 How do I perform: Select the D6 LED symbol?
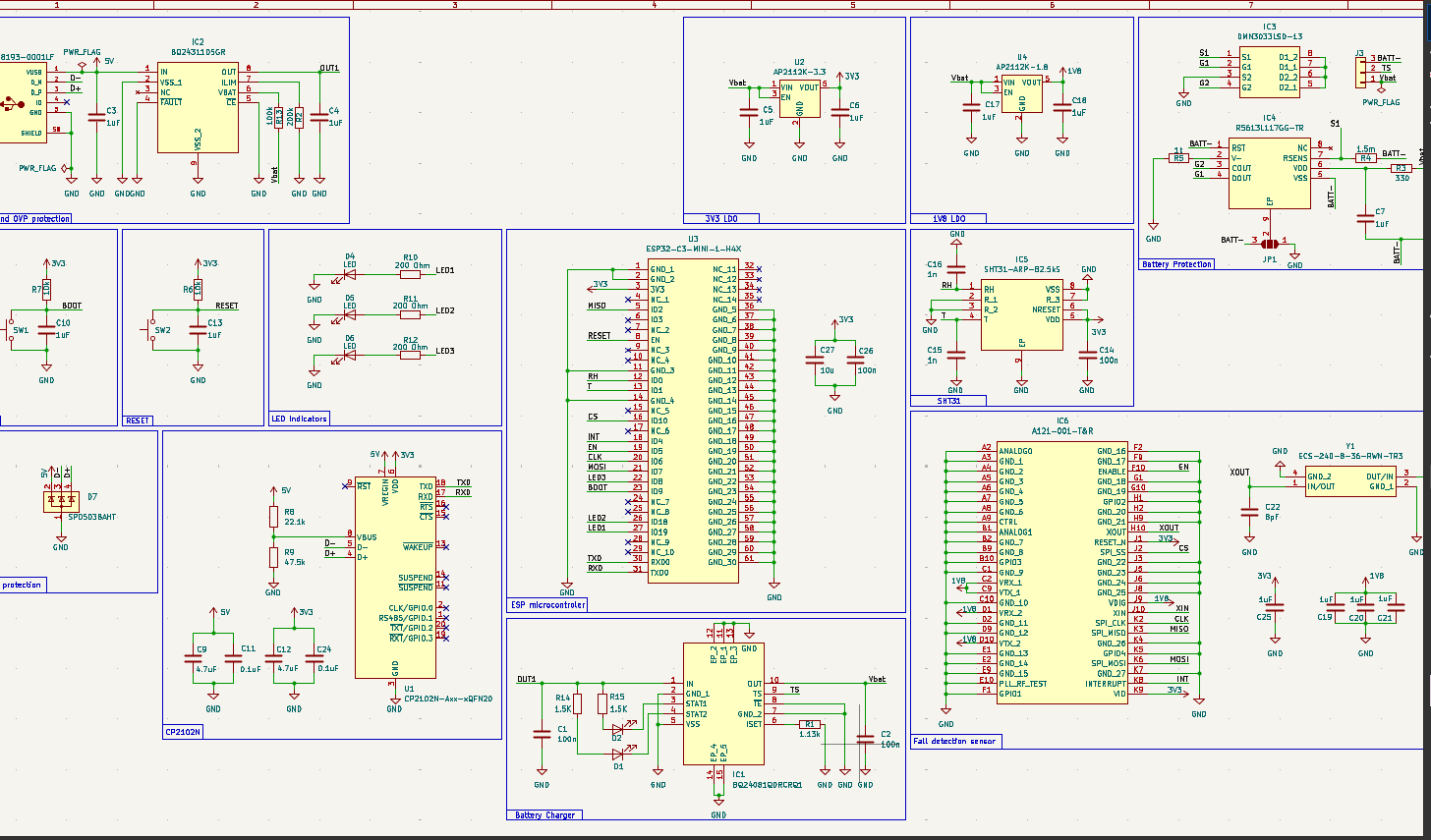point(347,356)
